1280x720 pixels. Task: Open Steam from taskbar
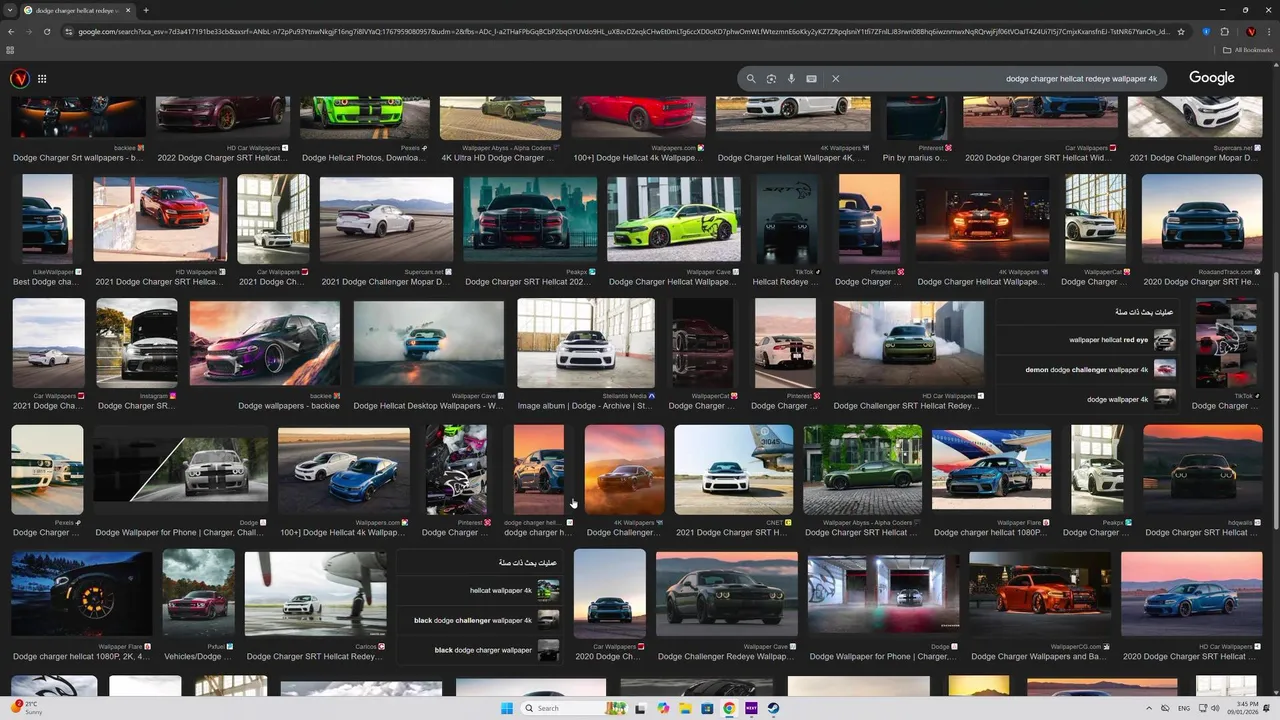[773, 708]
